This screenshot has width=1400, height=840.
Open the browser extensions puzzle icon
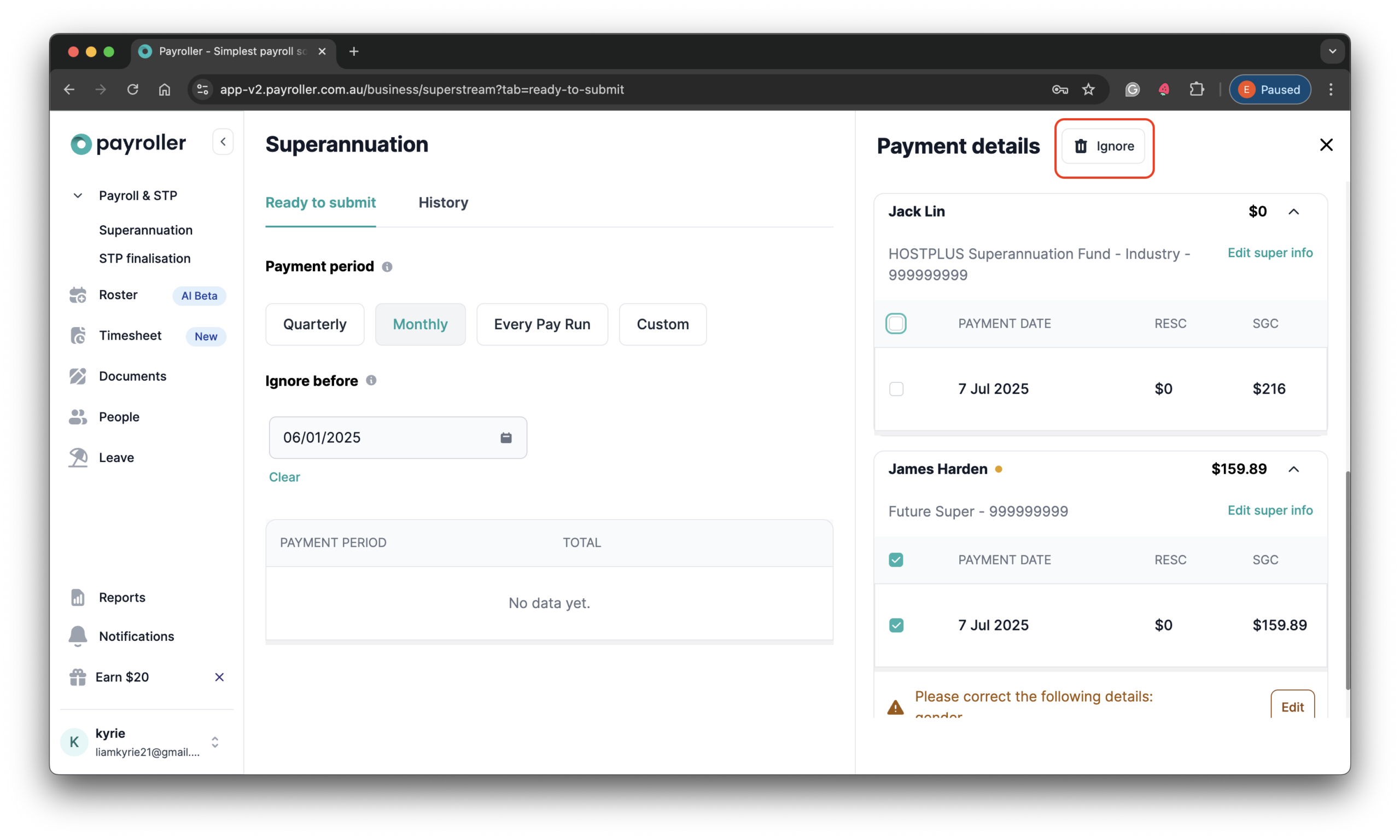click(1197, 90)
